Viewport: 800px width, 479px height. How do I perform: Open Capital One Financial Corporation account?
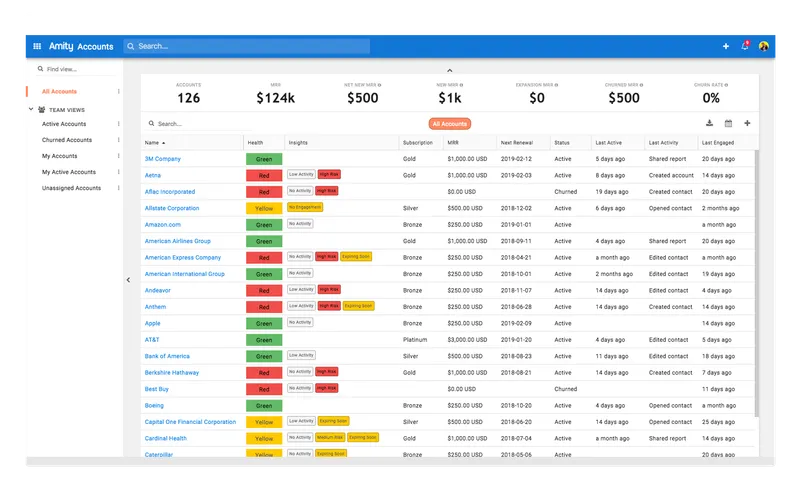pos(190,422)
